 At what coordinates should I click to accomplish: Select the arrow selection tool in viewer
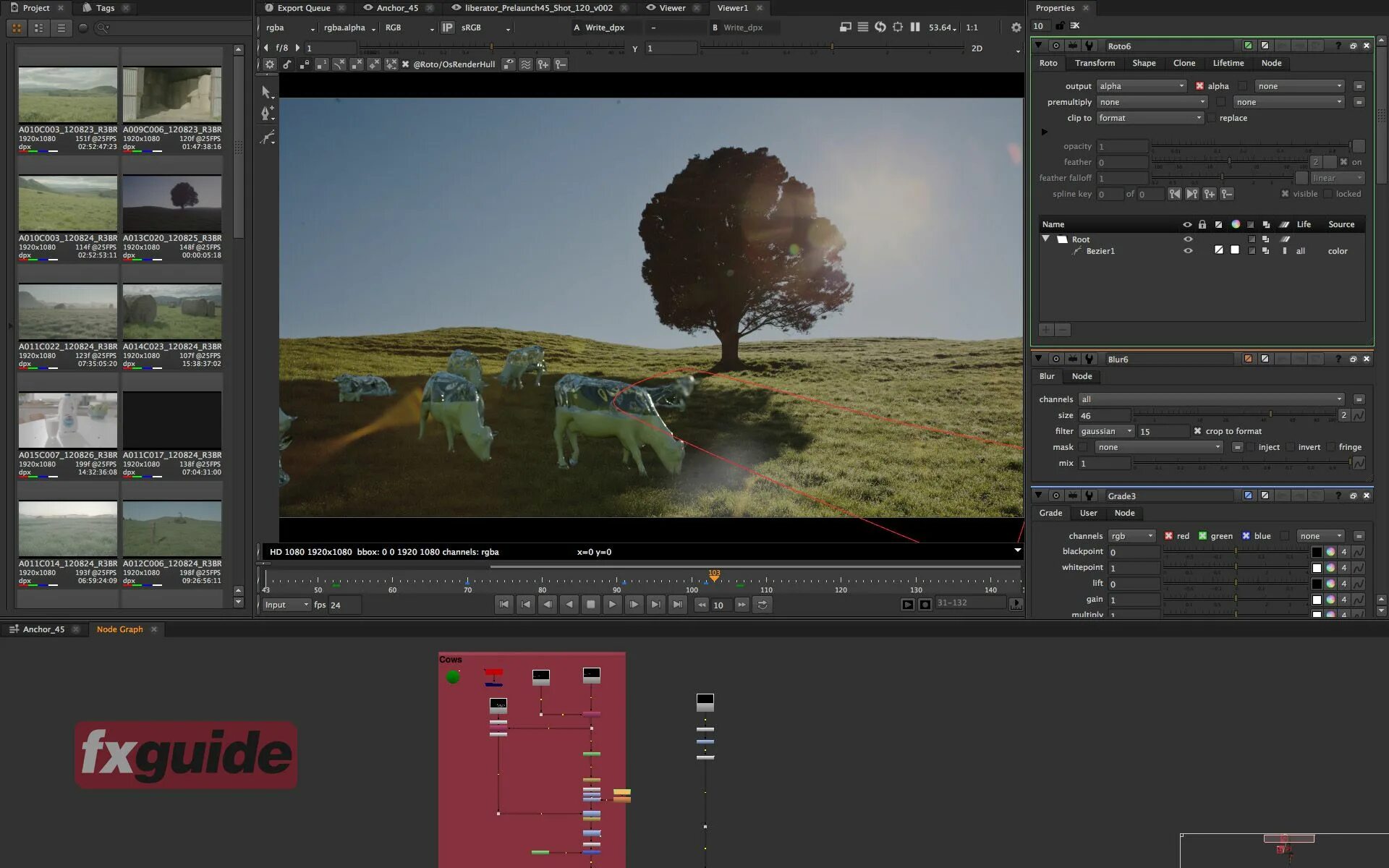click(266, 92)
